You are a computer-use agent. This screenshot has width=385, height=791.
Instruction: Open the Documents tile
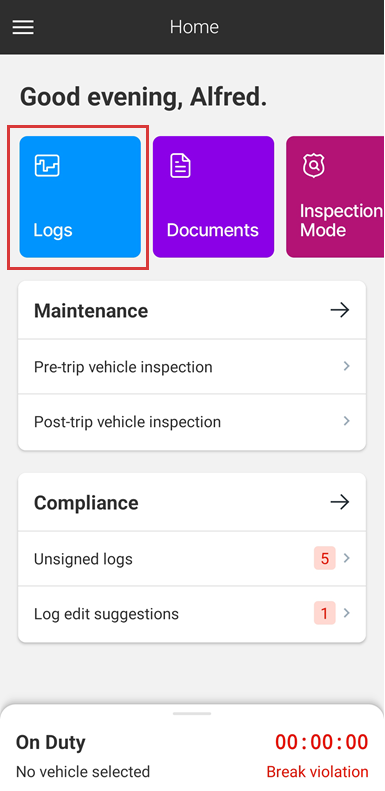click(x=213, y=197)
